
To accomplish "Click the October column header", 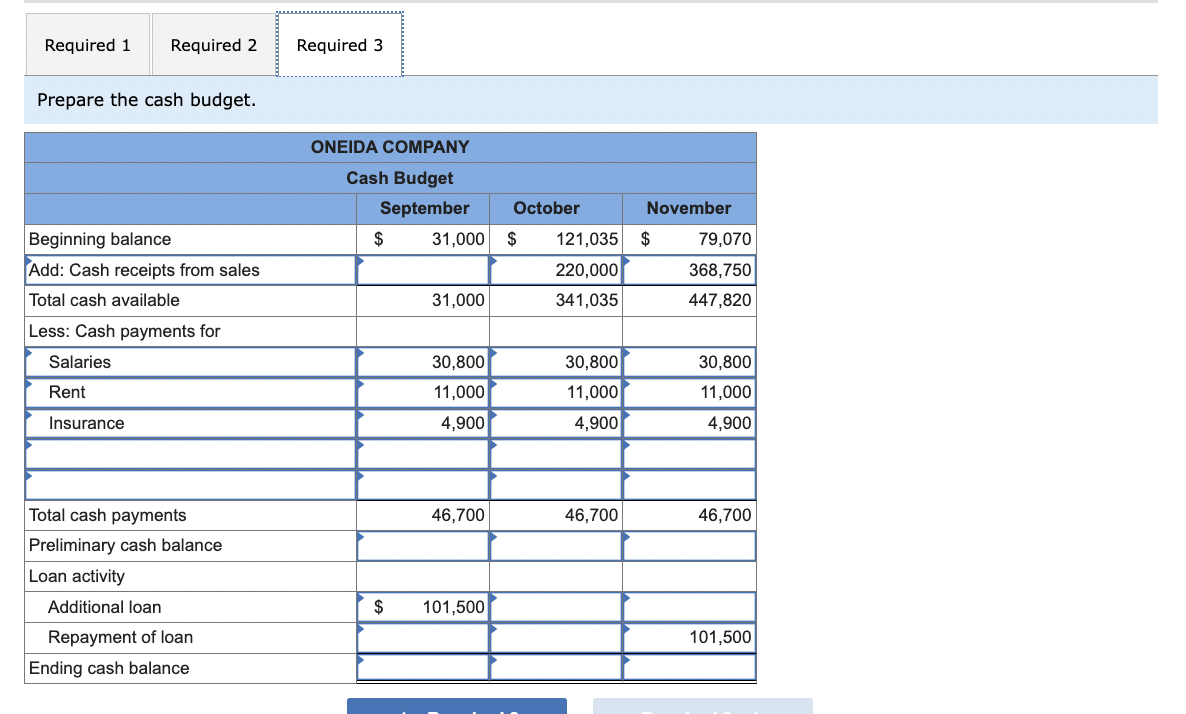I will tap(546, 208).
